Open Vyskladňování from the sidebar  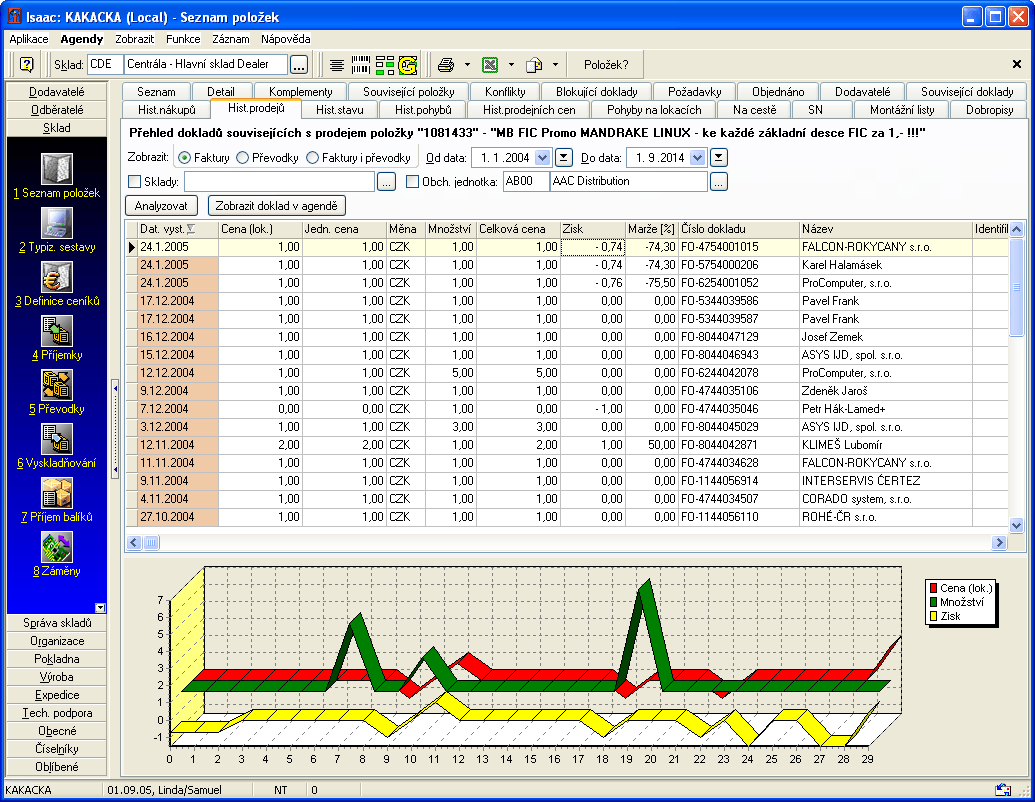point(56,440)
